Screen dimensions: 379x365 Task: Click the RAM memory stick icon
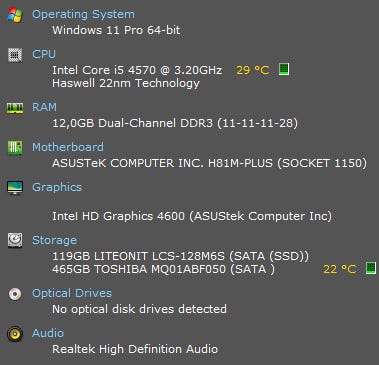[15, 108]
